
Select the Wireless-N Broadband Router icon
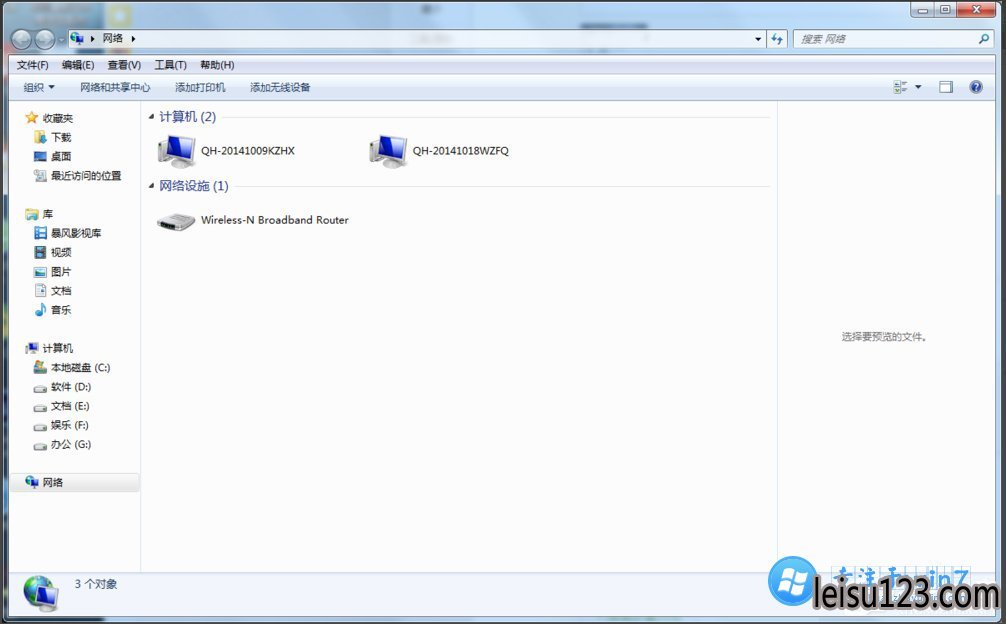[x=176, y=222]
